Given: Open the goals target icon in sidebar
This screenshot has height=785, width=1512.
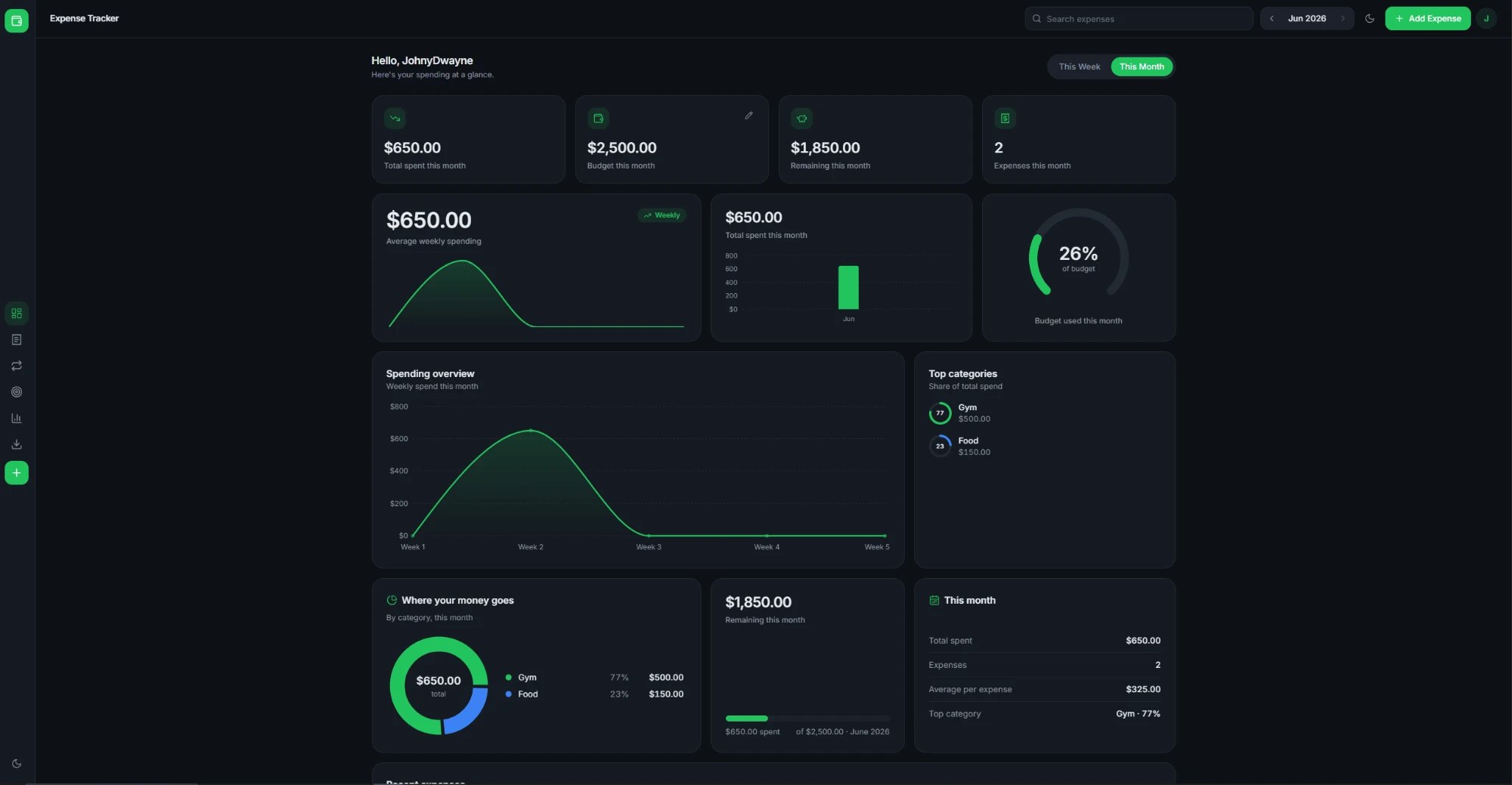Looking at the screenshot, I should coord(17,392).
